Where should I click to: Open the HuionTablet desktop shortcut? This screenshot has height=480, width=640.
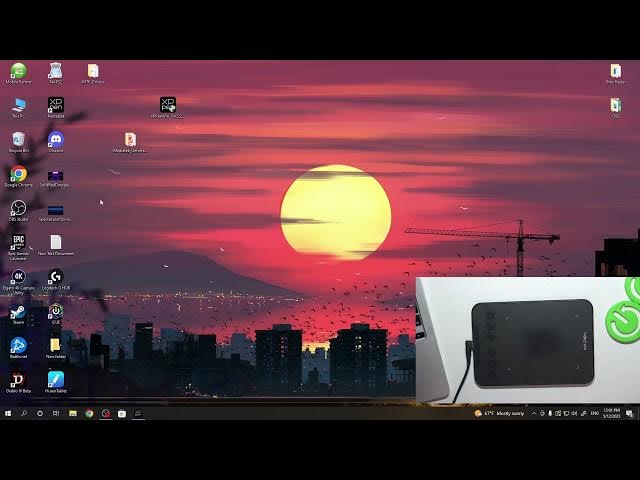pos(56,382)
